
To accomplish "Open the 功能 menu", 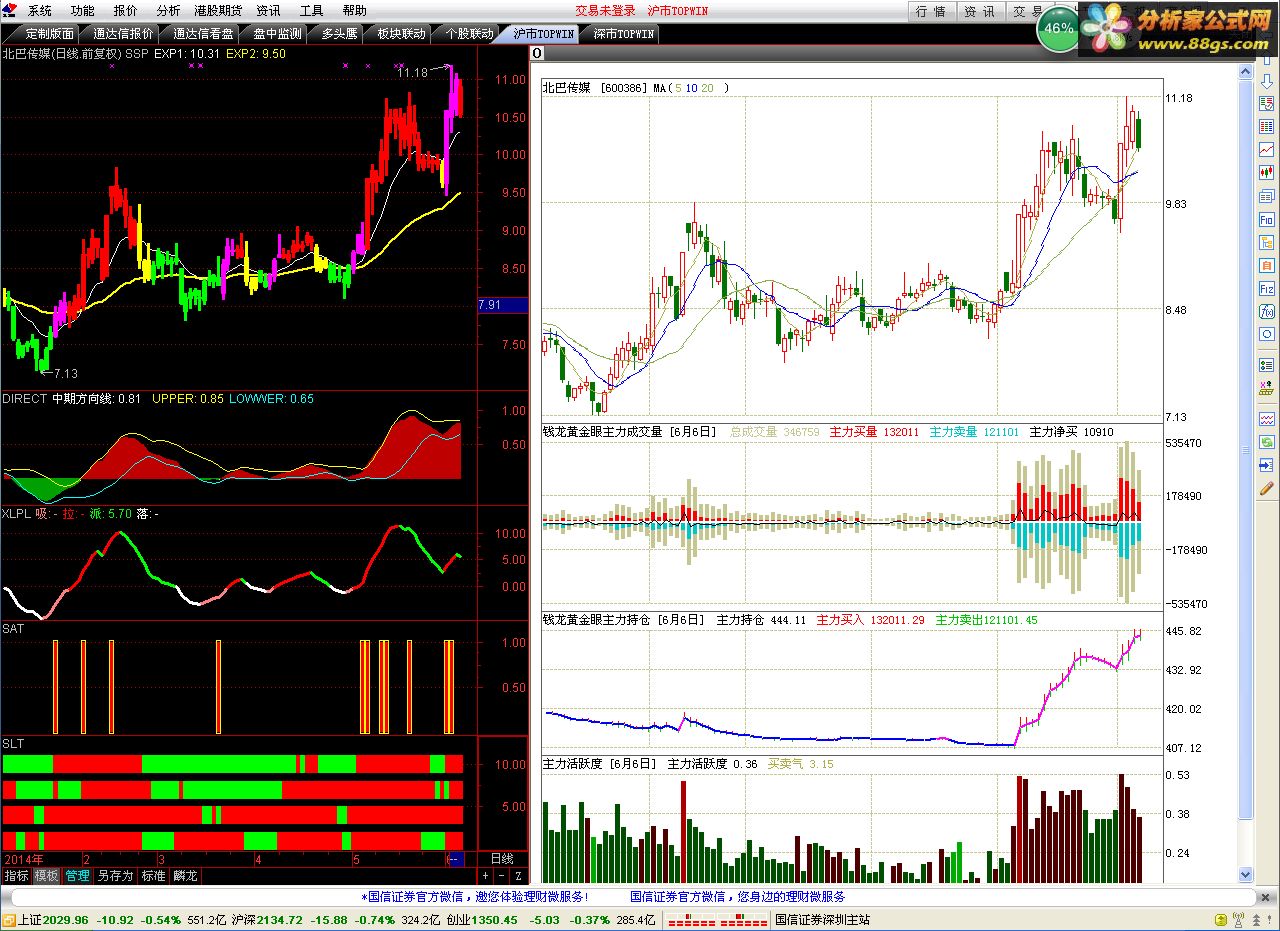I will (83, 11).
